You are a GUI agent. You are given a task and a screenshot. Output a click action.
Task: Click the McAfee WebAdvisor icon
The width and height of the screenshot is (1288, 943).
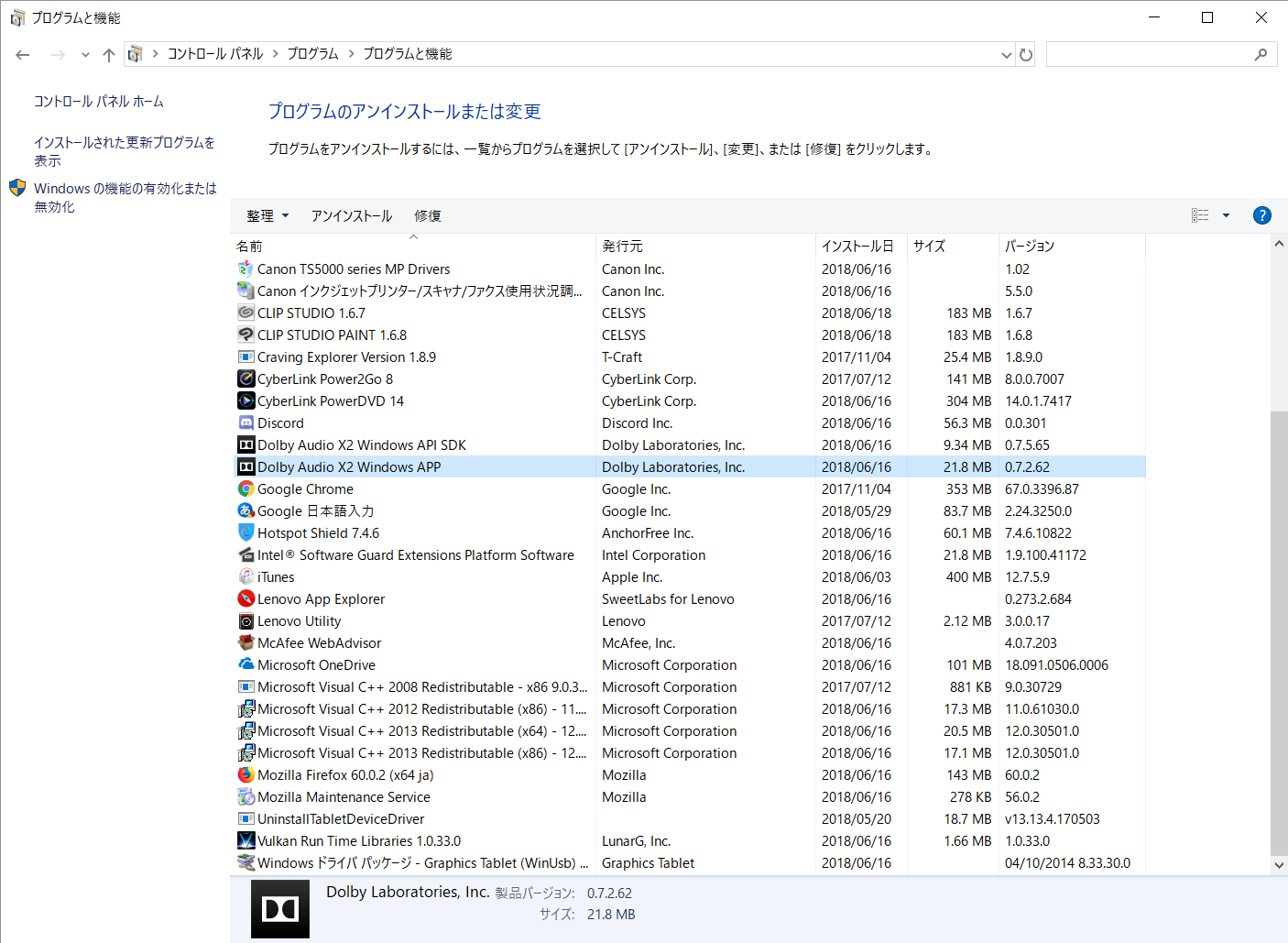(246, 642)
